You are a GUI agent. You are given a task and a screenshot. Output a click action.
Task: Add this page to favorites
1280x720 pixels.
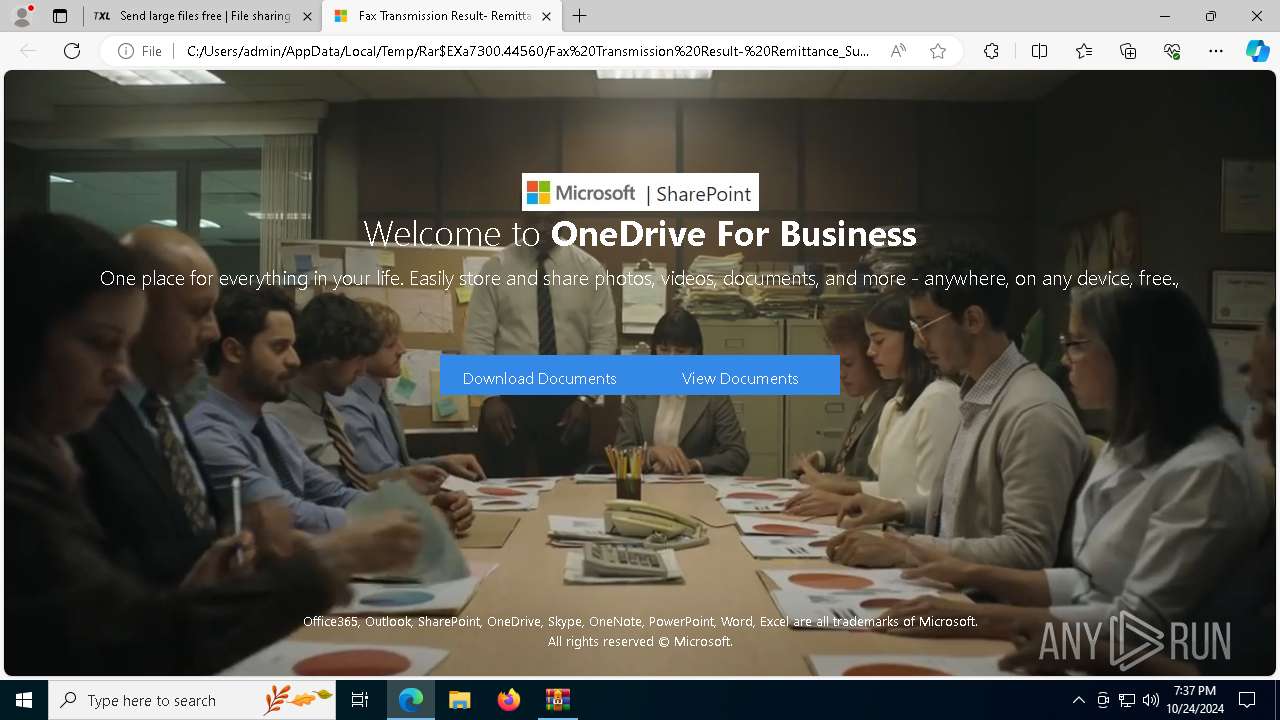coord(938,51)
